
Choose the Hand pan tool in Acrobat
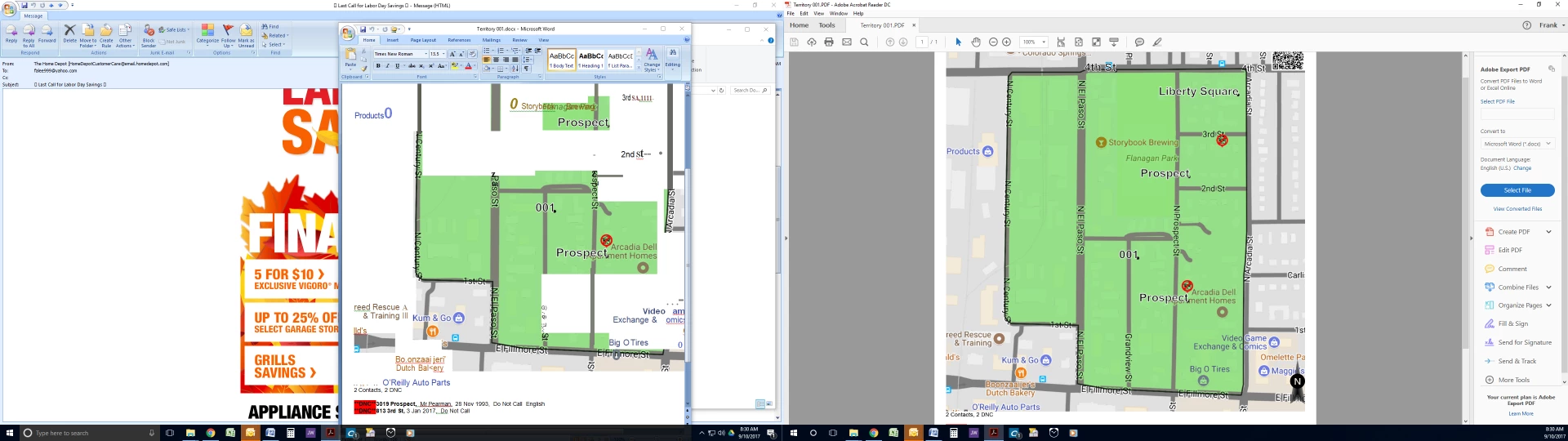(976, 42)
